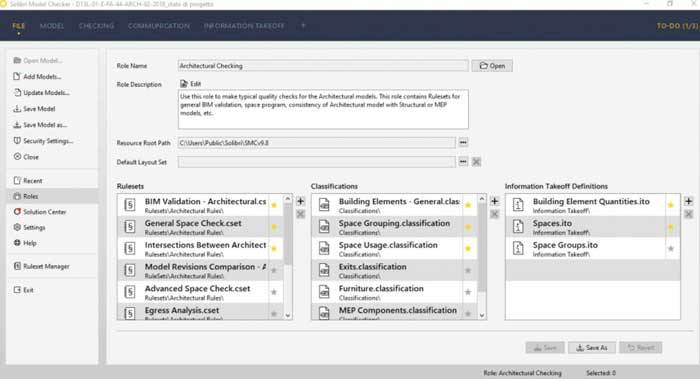Viewport: 700px width, 379px height.
Task: Click the Space Usage classification file icon
Action: coord(324,249)
